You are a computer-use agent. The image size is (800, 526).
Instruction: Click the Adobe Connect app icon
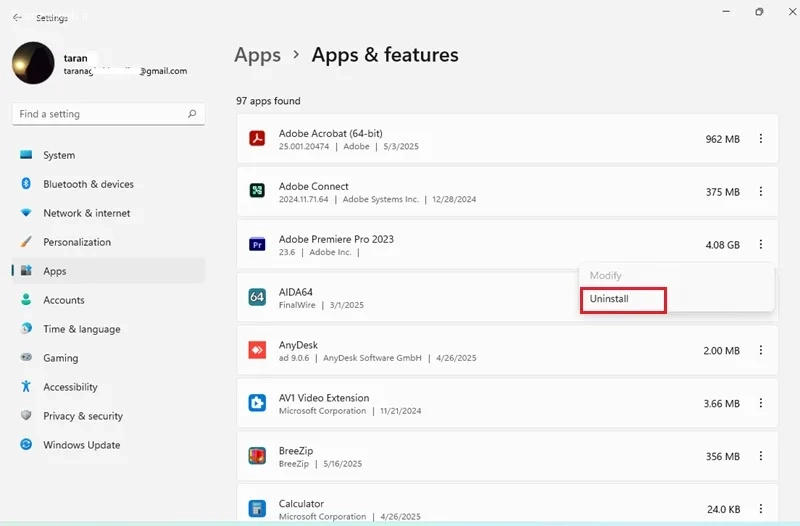(x=257, y=191)
